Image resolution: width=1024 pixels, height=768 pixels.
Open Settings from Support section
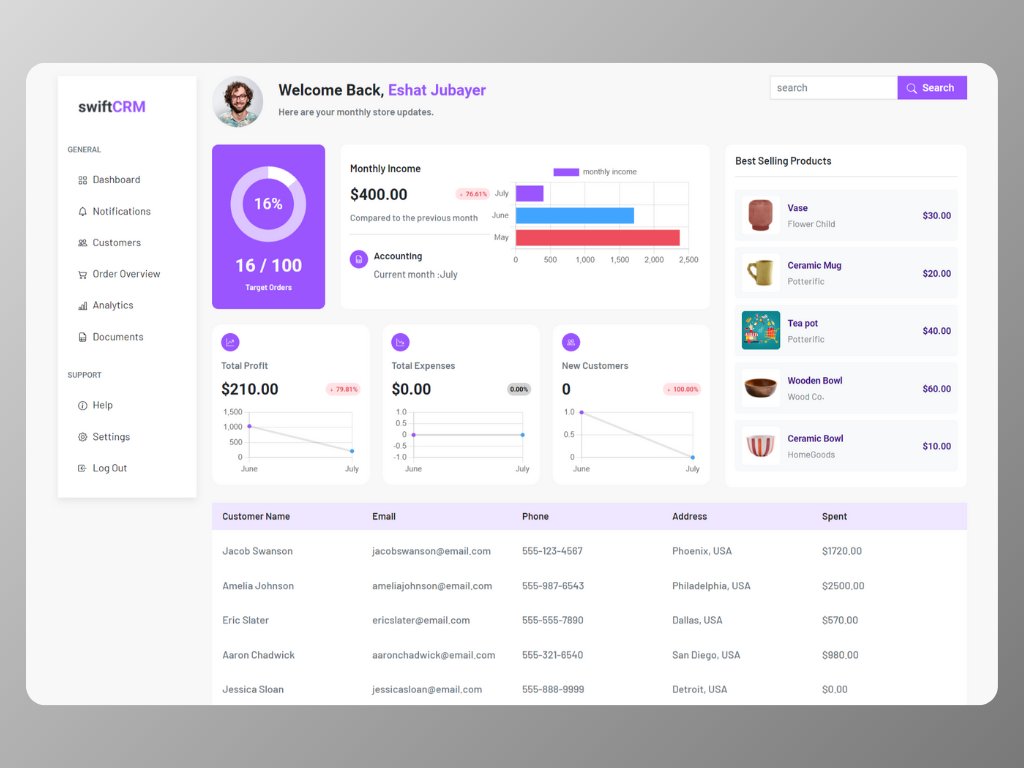(x=111, y=437)
